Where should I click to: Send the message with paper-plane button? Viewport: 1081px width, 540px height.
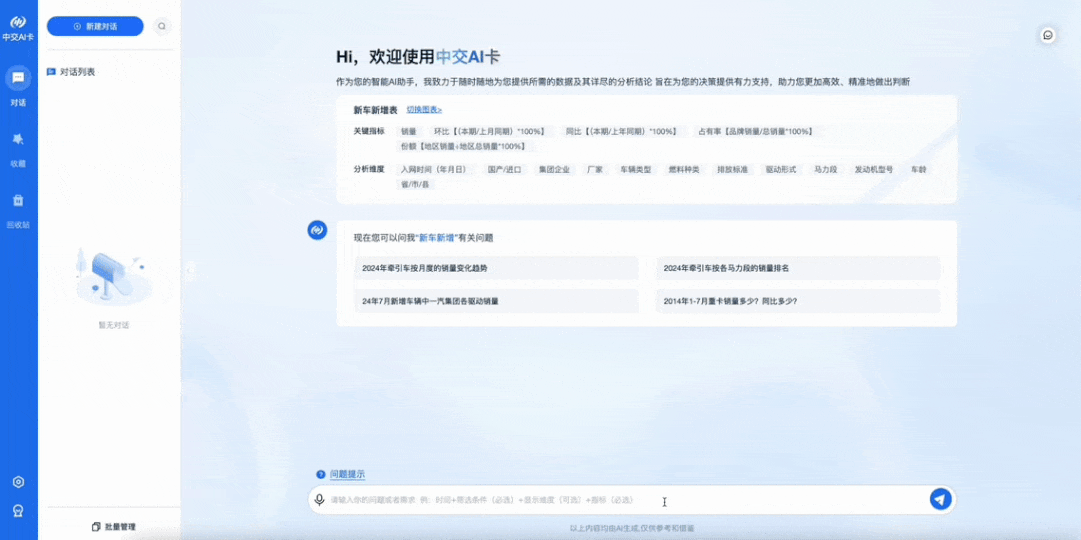point(940,499)
